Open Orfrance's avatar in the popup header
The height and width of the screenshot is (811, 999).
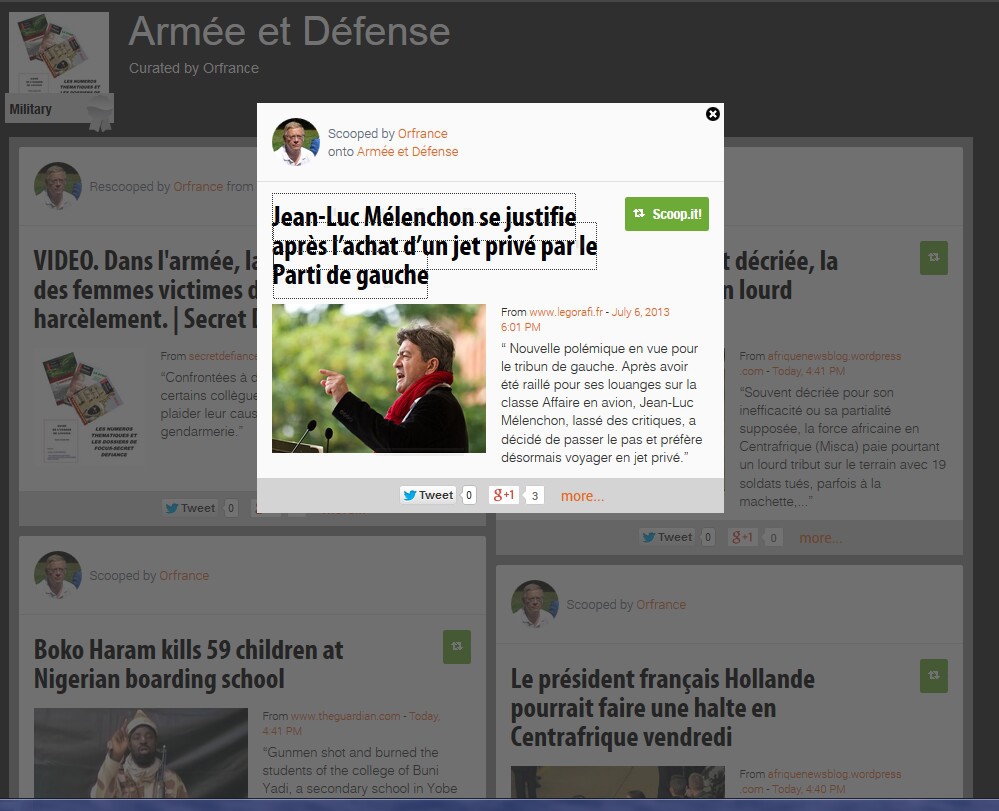pos(296,142)
